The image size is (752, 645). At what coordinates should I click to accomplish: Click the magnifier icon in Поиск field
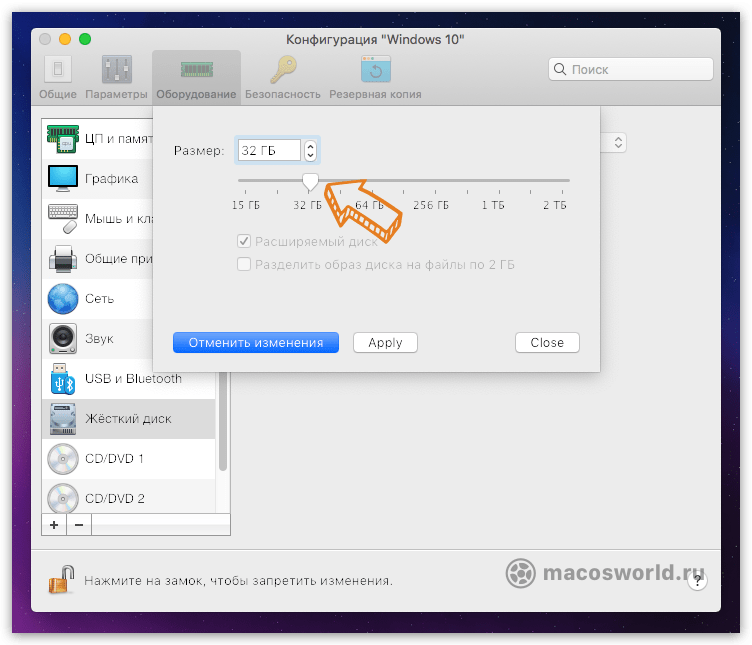[x=560, y=69]
